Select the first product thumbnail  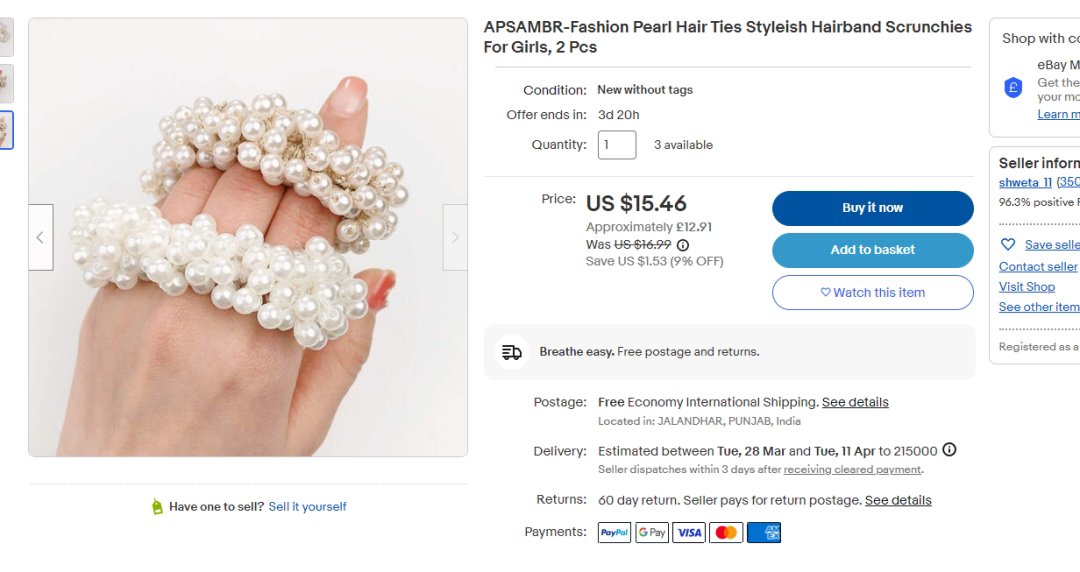point(6,37)
